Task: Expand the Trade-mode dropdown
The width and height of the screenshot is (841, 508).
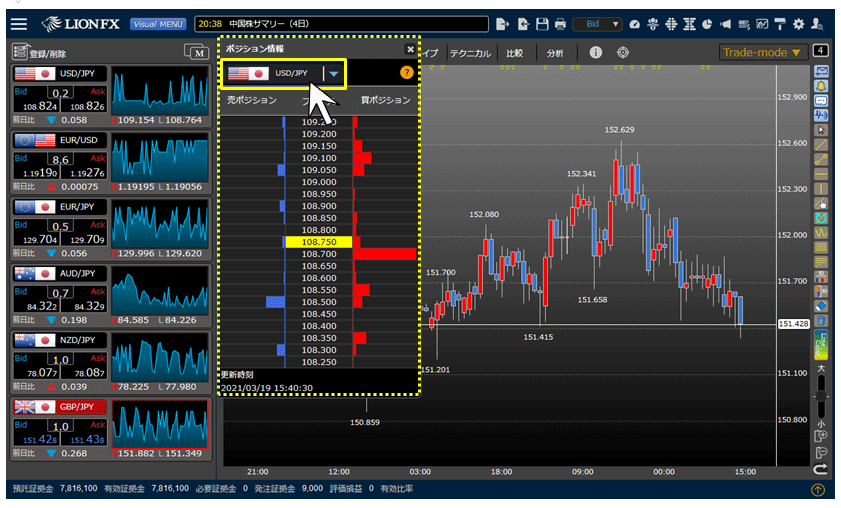Action: 762,52
